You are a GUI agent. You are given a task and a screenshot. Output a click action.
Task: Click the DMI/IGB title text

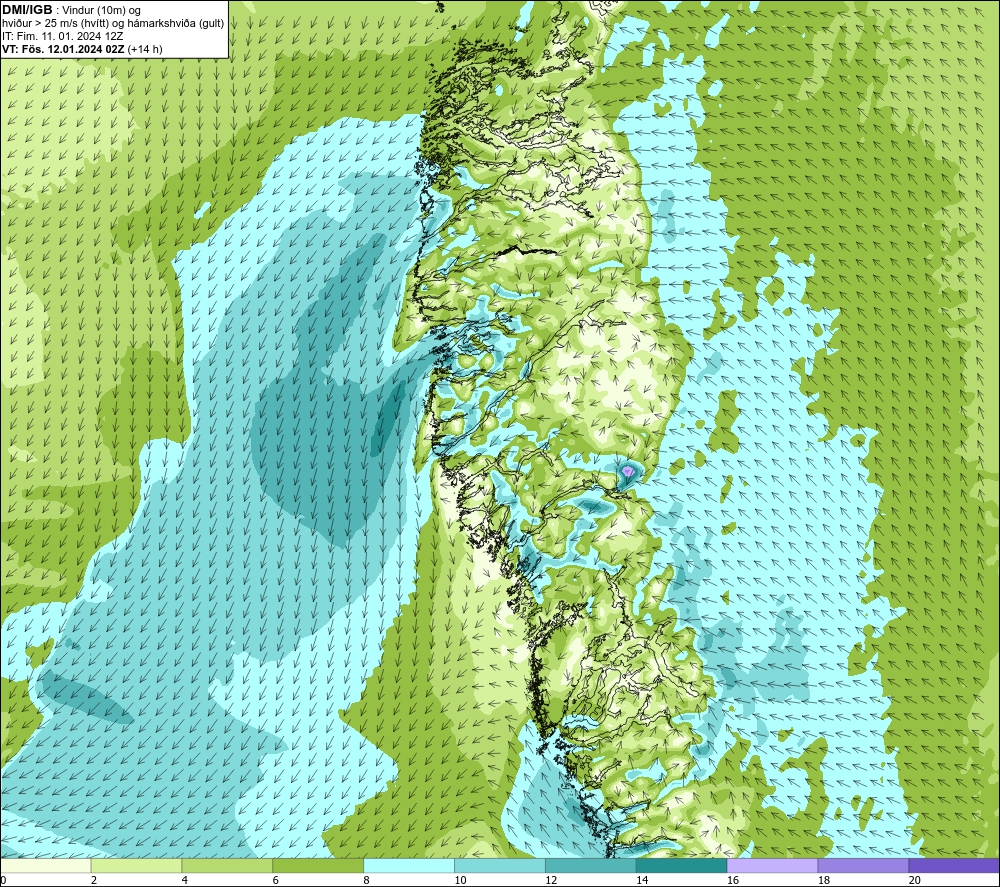point(27,10)
